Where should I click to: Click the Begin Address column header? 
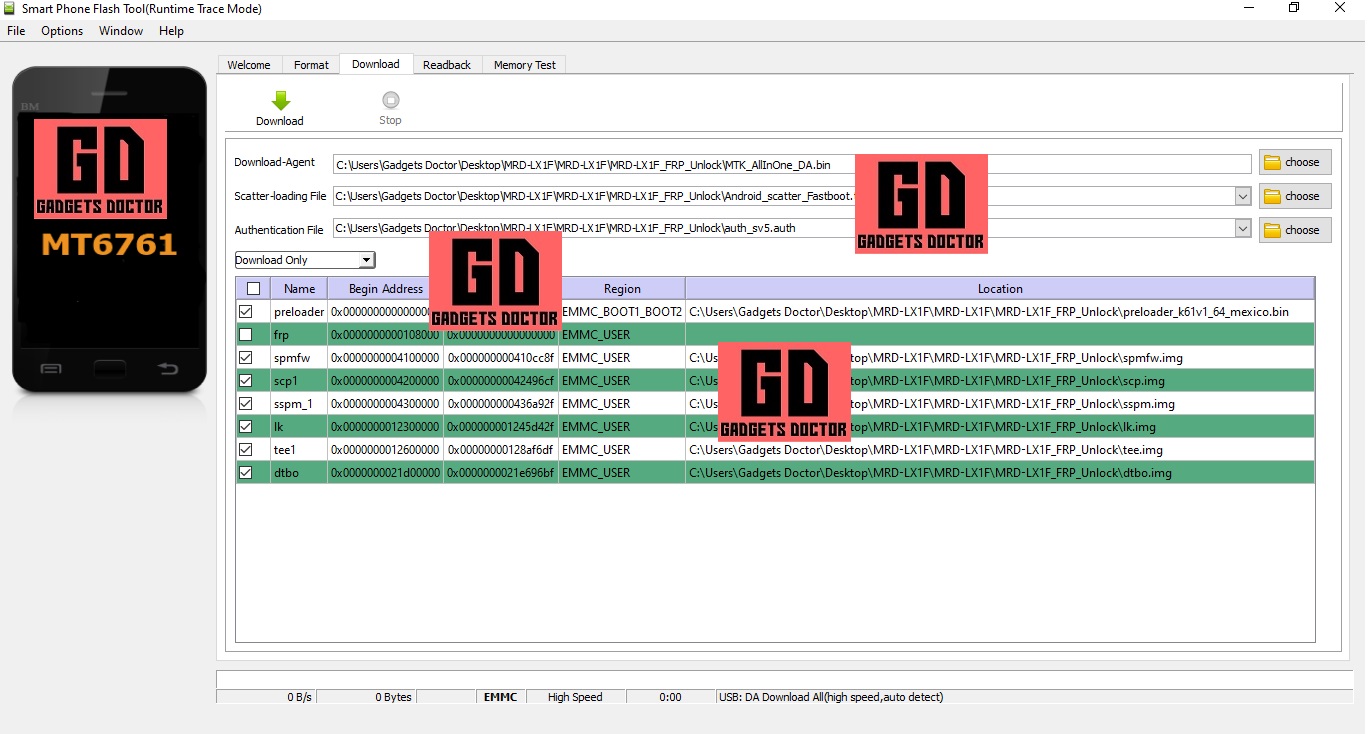pyautogui.click(x=385, y=289)
